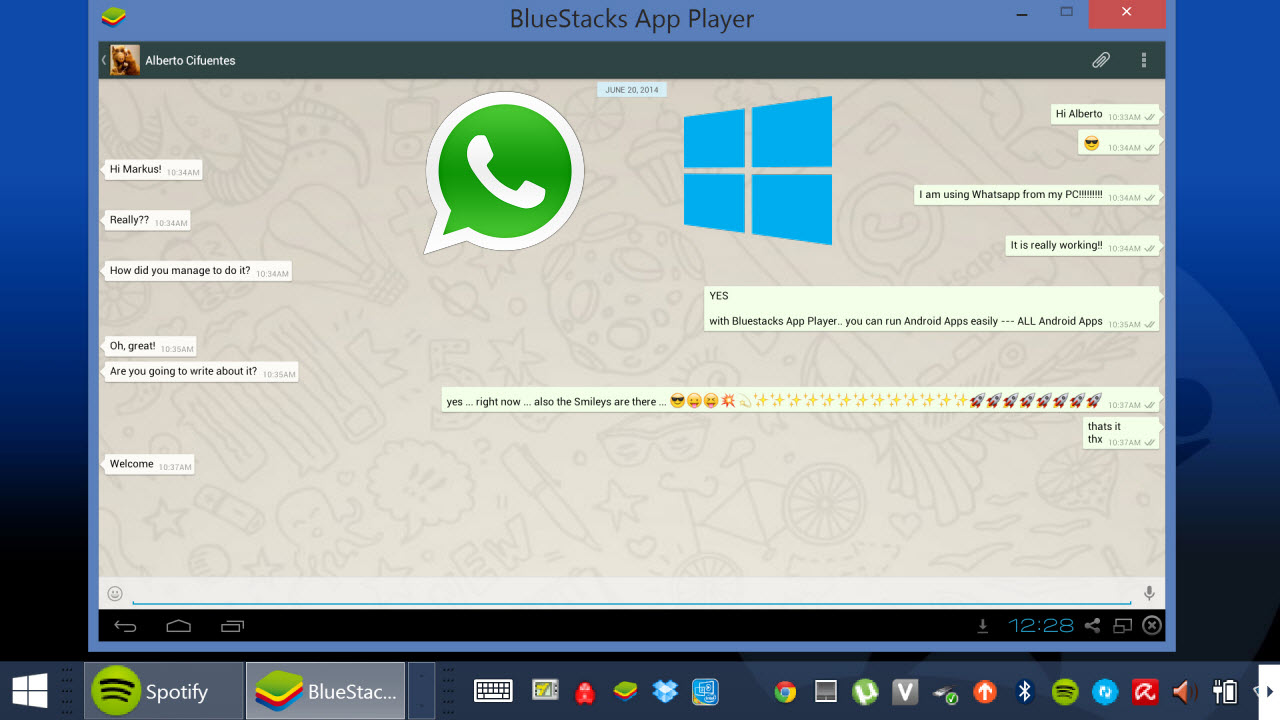Screen dimensions: 1280x720
Task: Expand the taskbar overflow arrow
Action: tap(1270, 691)
